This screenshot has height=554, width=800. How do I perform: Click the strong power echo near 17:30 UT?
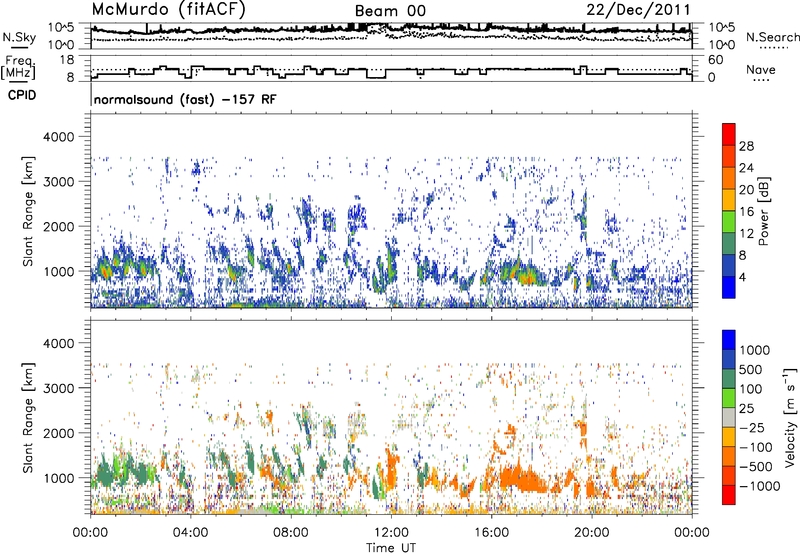526,277
